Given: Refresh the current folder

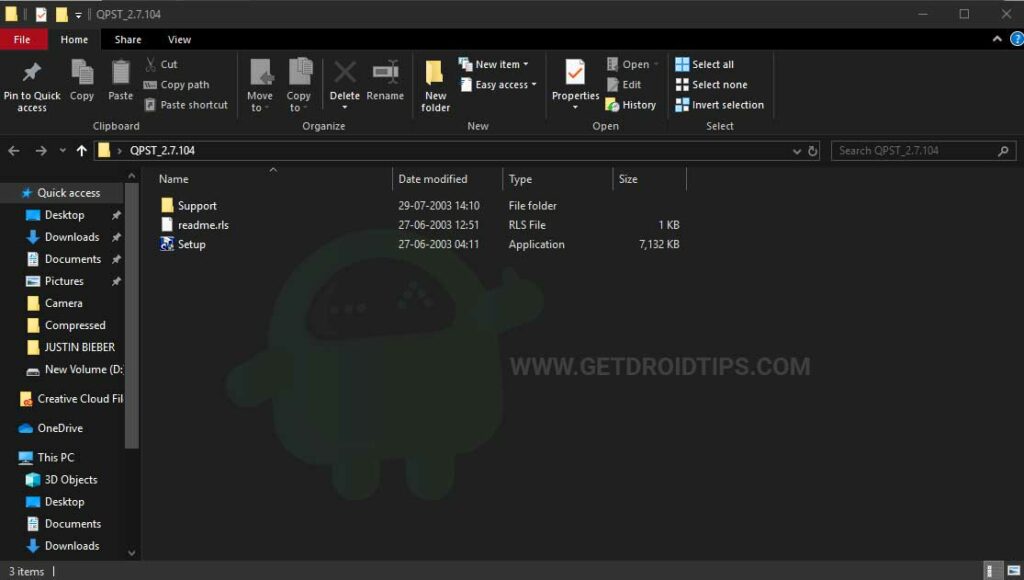Looking at the screenshot, I should point(812,151).
